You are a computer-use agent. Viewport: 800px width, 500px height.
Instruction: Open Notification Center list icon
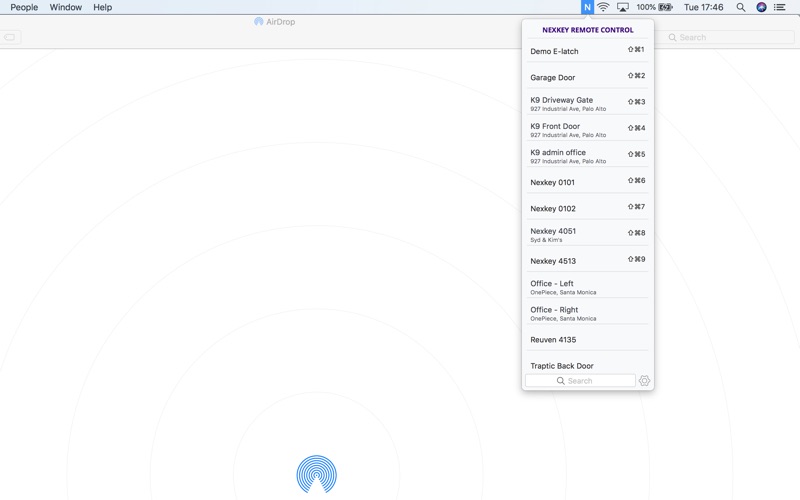point(780,7)
